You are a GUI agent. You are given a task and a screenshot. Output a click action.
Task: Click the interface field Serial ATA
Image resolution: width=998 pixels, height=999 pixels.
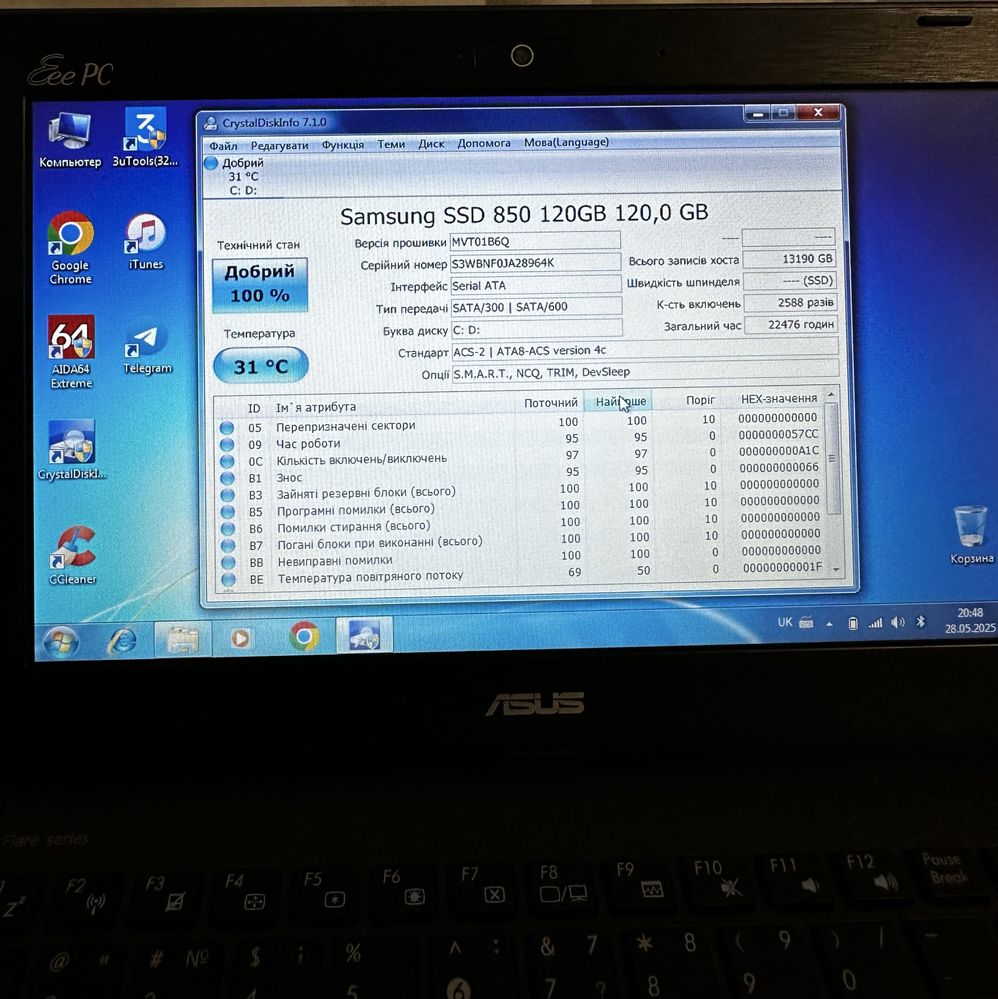click(x=536, y=285)
